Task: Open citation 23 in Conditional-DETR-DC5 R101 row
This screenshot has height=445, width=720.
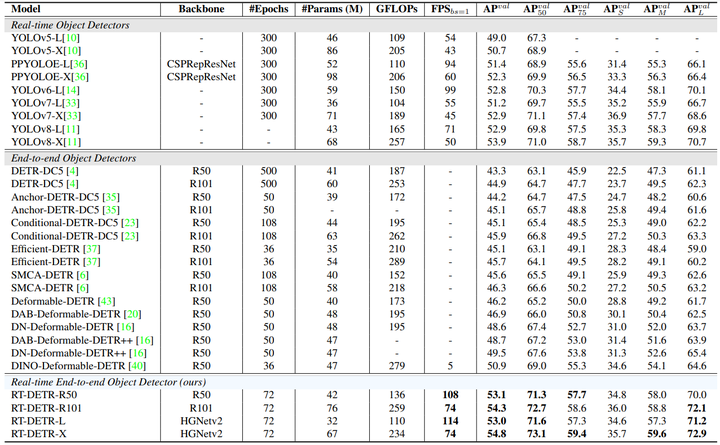Action: coord(130,236)
